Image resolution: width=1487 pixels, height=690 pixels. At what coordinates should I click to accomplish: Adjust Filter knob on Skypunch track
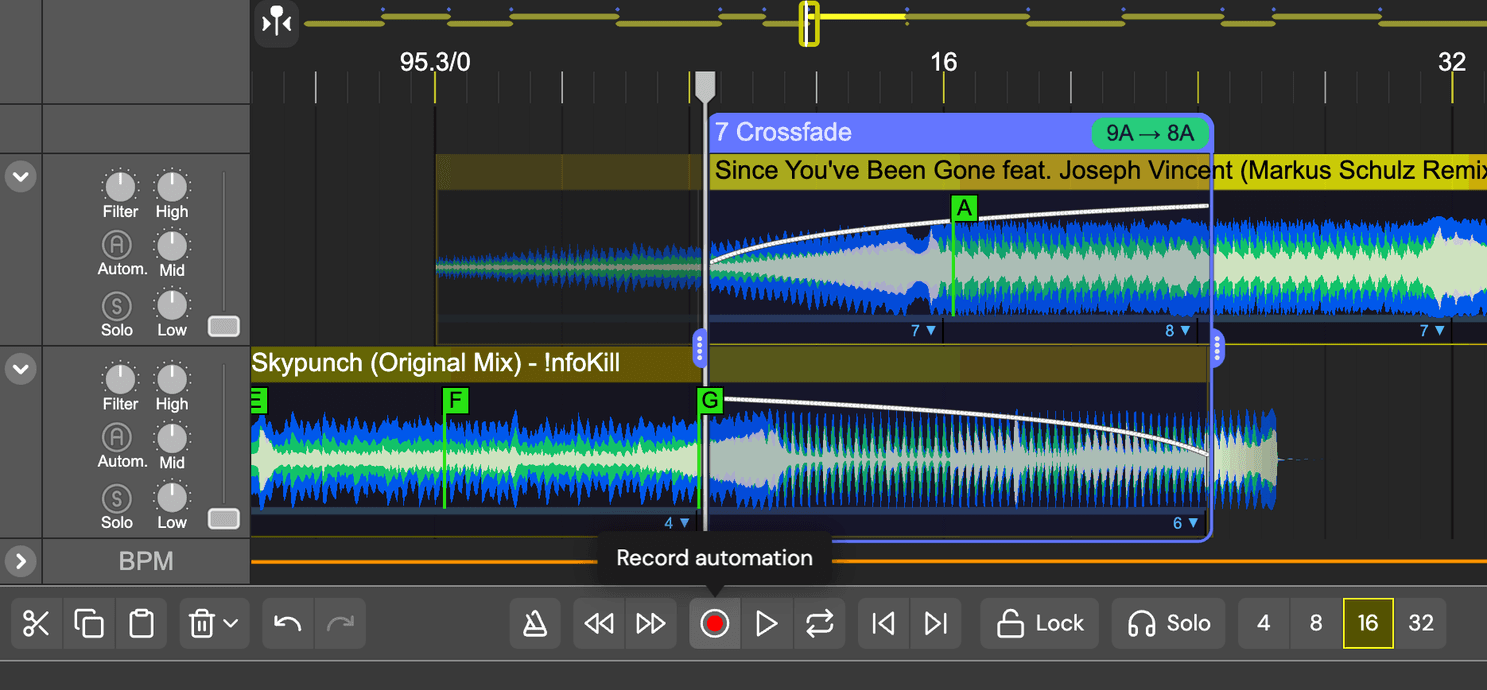pyautogui.click(x=120, y=378)
